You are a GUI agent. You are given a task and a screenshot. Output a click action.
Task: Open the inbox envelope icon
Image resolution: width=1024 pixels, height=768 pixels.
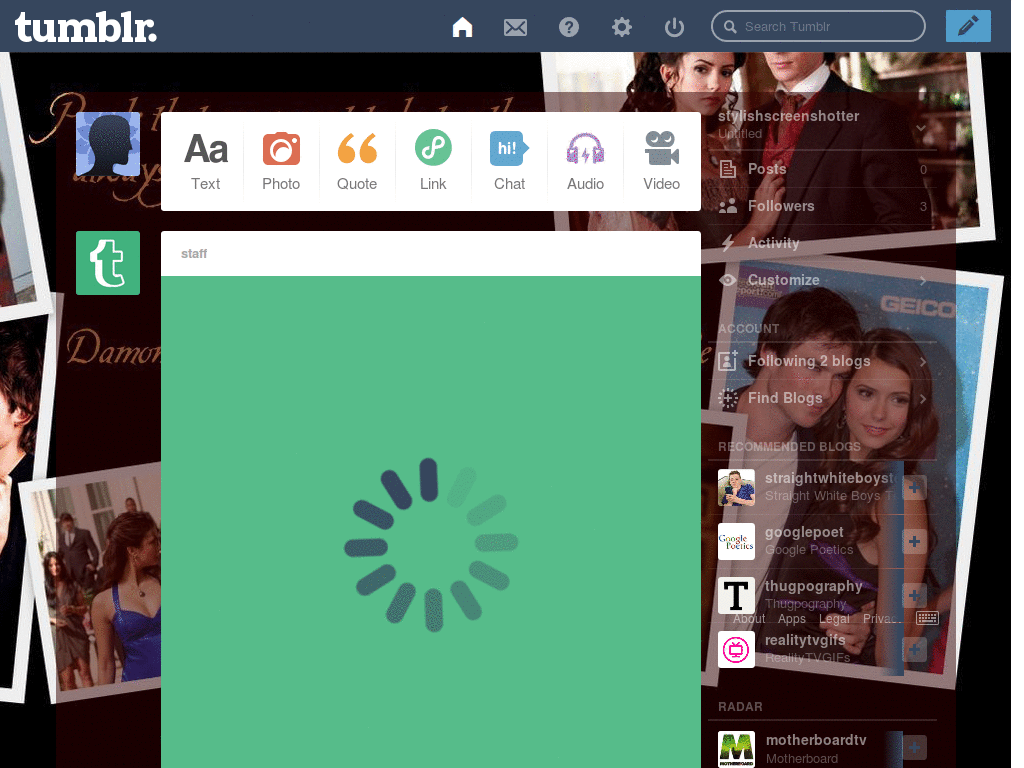tap(515, 27)
